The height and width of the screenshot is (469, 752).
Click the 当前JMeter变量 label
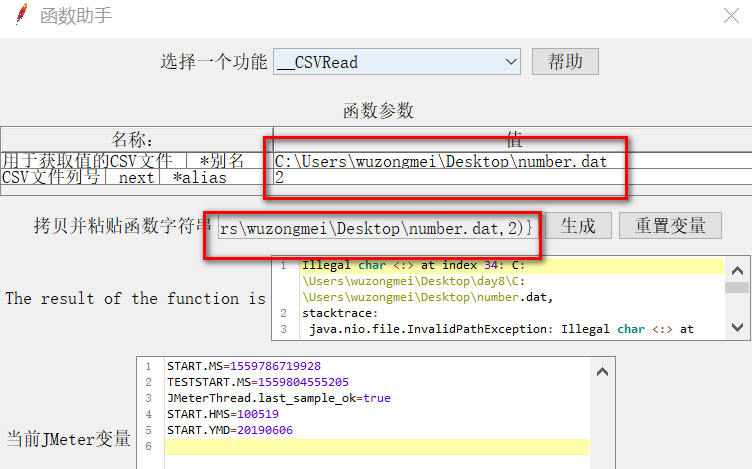point(69,439)
